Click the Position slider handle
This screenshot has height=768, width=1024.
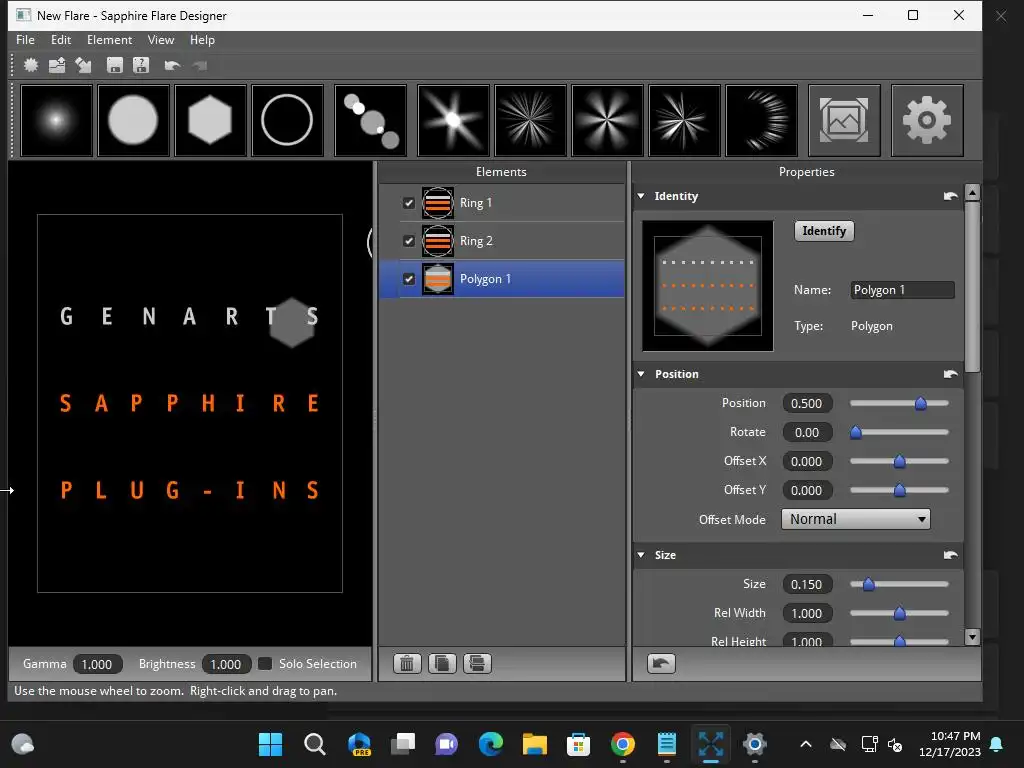click(921, 404)
